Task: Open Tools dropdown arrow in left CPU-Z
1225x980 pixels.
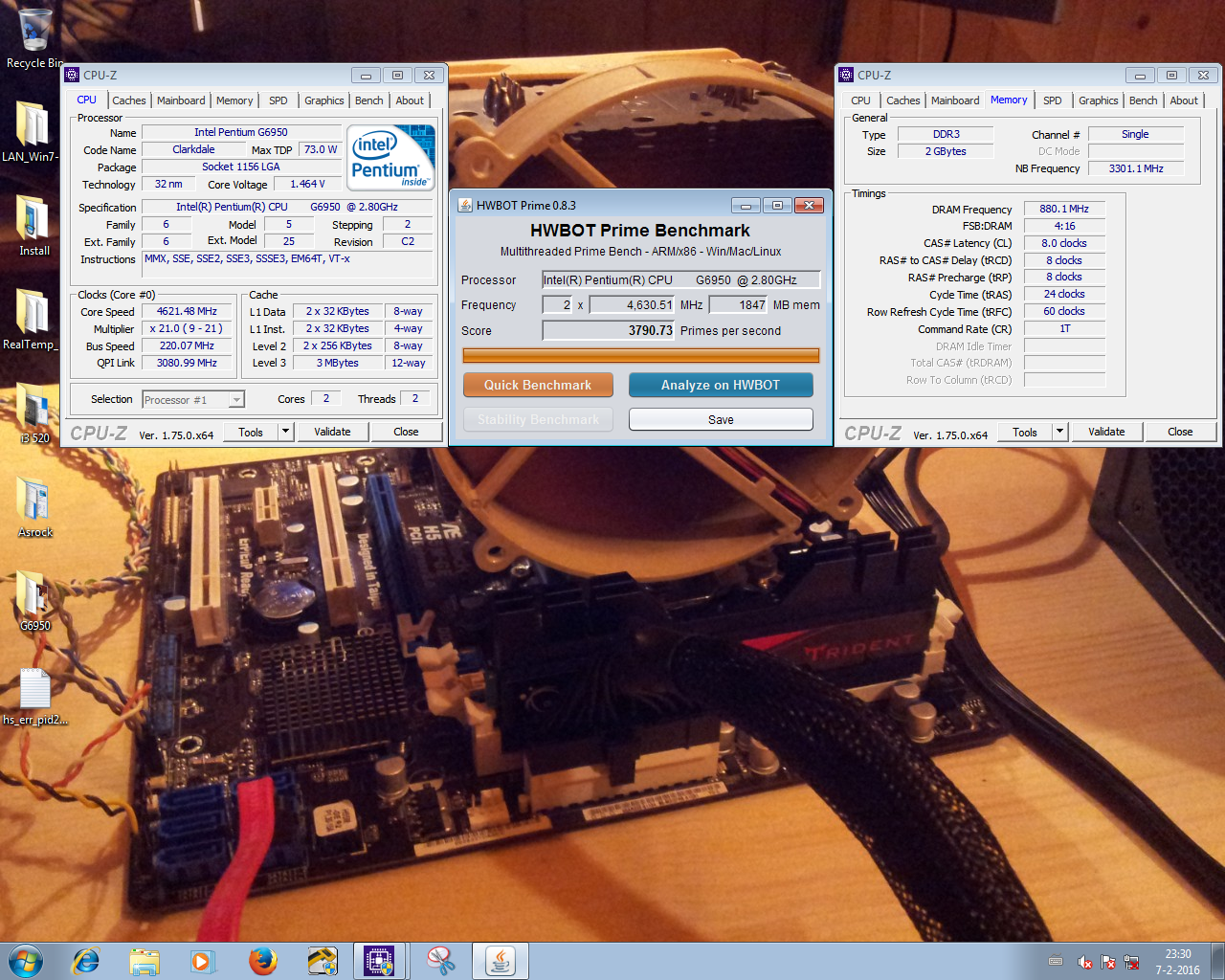Action: (x=285, y=432)
